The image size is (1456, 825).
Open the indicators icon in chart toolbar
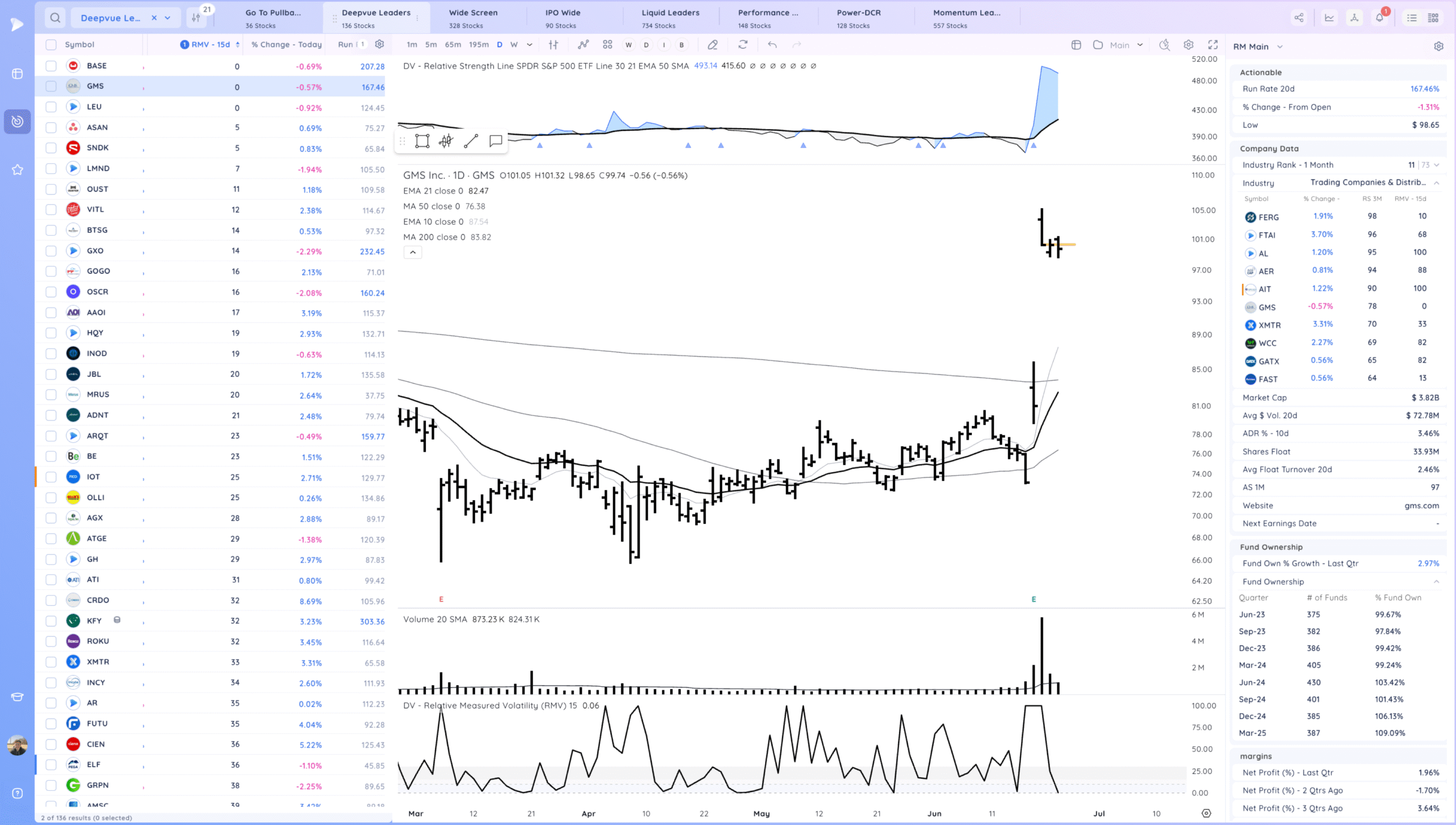coord(584,44)
